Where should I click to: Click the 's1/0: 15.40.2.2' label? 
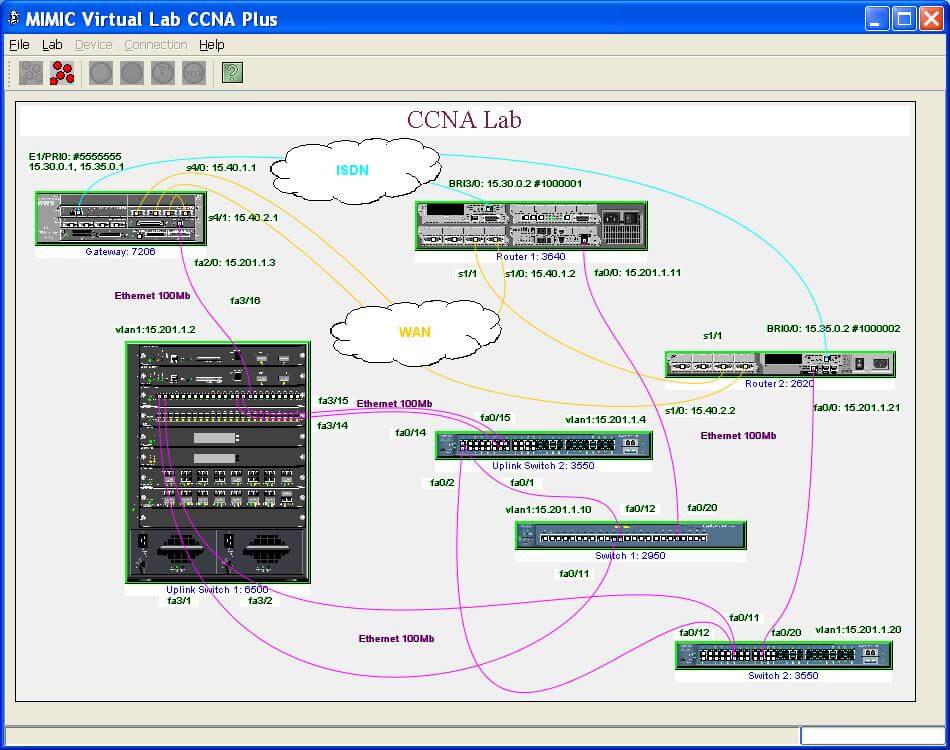click(700, 410)
